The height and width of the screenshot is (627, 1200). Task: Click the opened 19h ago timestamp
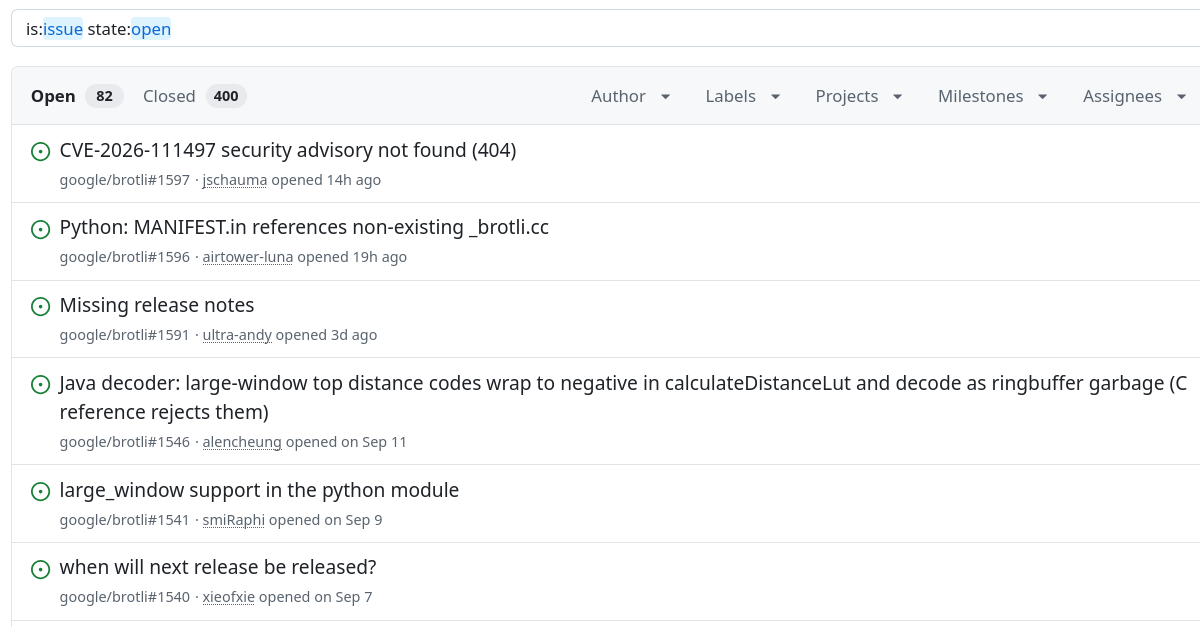(352, 257)
